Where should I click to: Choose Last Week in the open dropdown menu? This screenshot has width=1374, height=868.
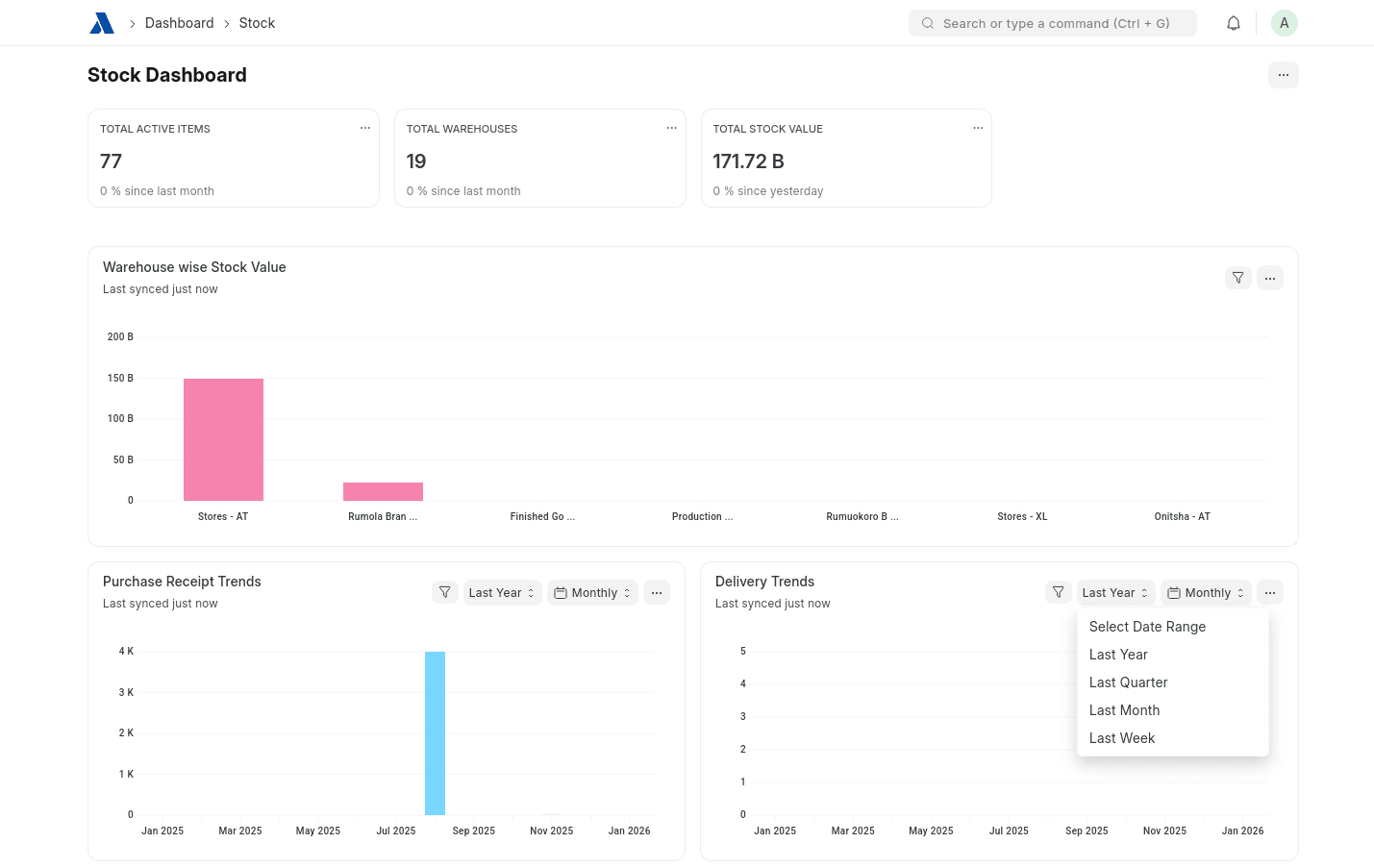point(1122,738)
